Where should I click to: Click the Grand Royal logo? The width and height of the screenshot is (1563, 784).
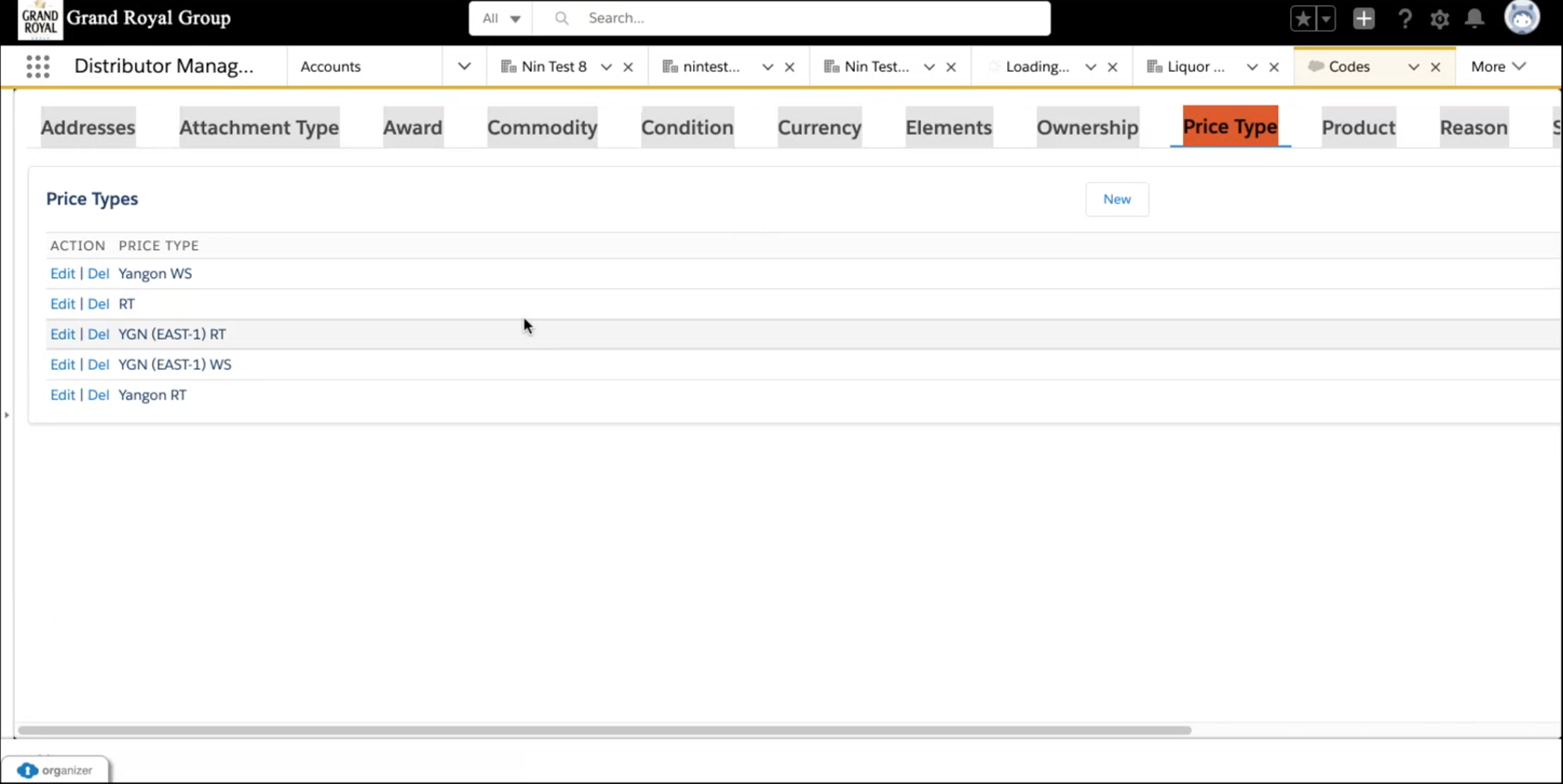[40, 19]
